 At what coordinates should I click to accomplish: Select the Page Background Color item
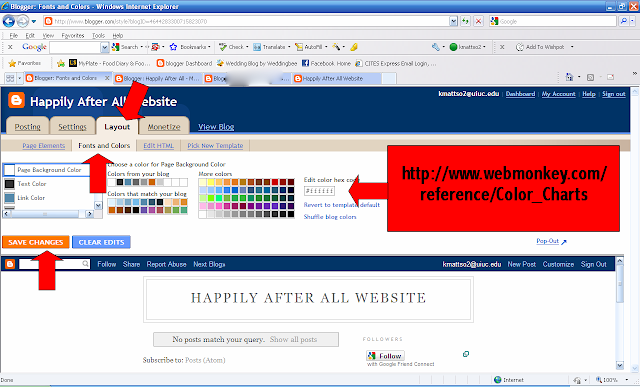tap(47, 170)
